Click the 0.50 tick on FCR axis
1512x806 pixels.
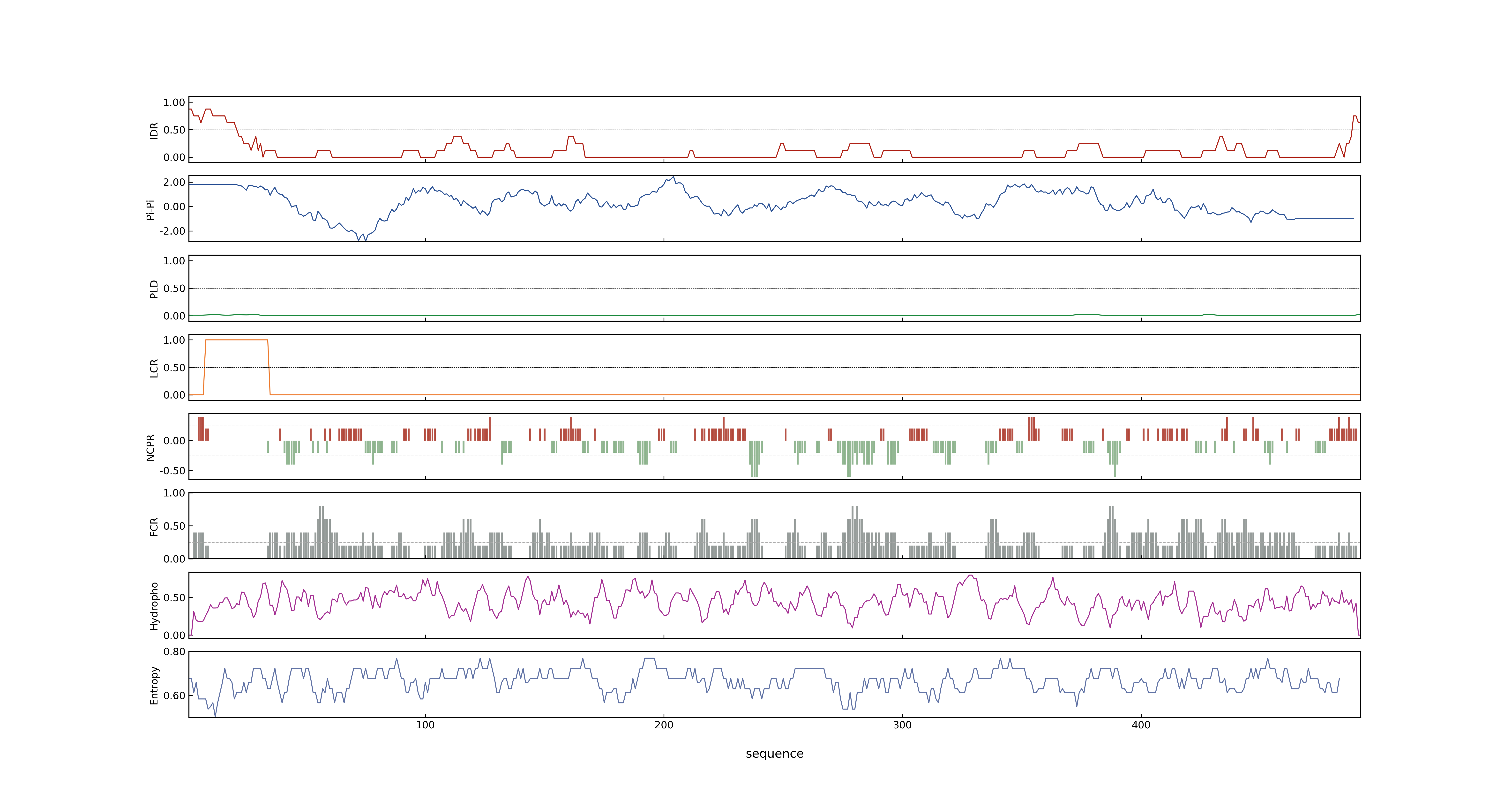(174, 526)
